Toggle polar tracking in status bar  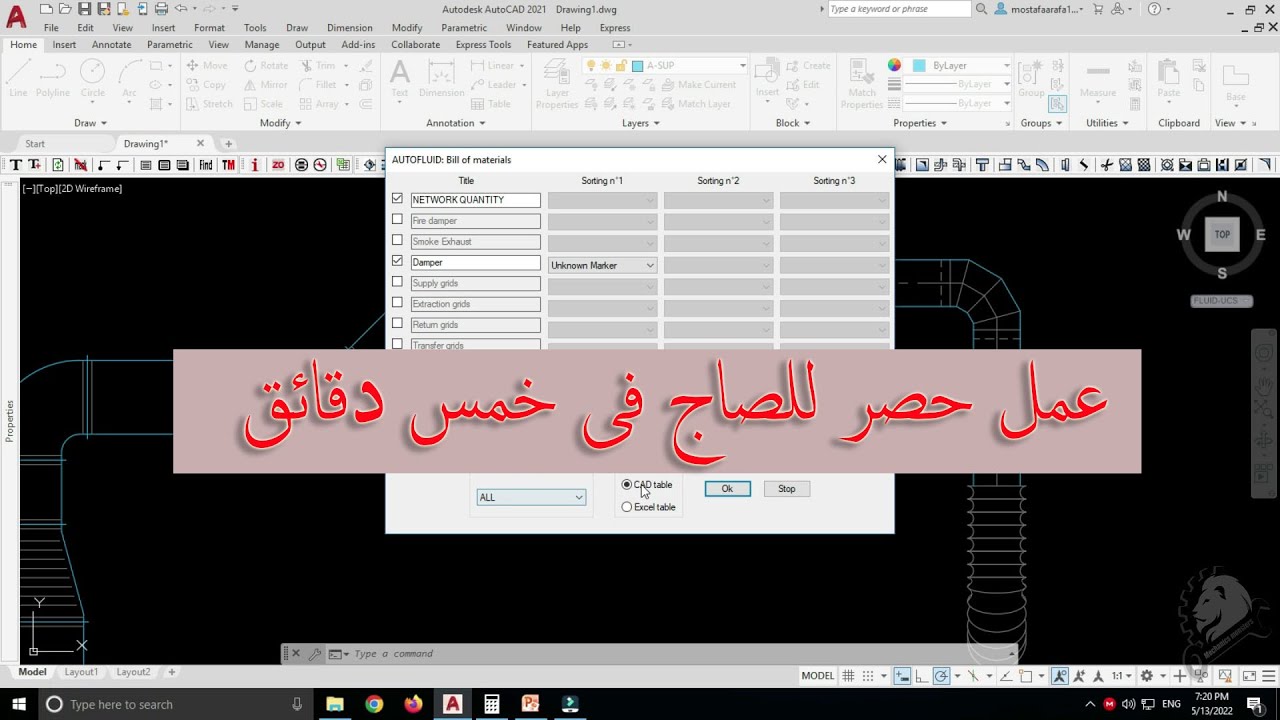pyautogui.click(x=941, y=676)
